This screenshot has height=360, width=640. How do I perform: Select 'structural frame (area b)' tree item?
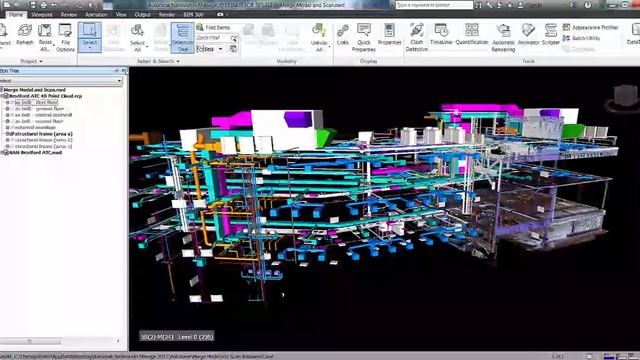tap(43, 140)
